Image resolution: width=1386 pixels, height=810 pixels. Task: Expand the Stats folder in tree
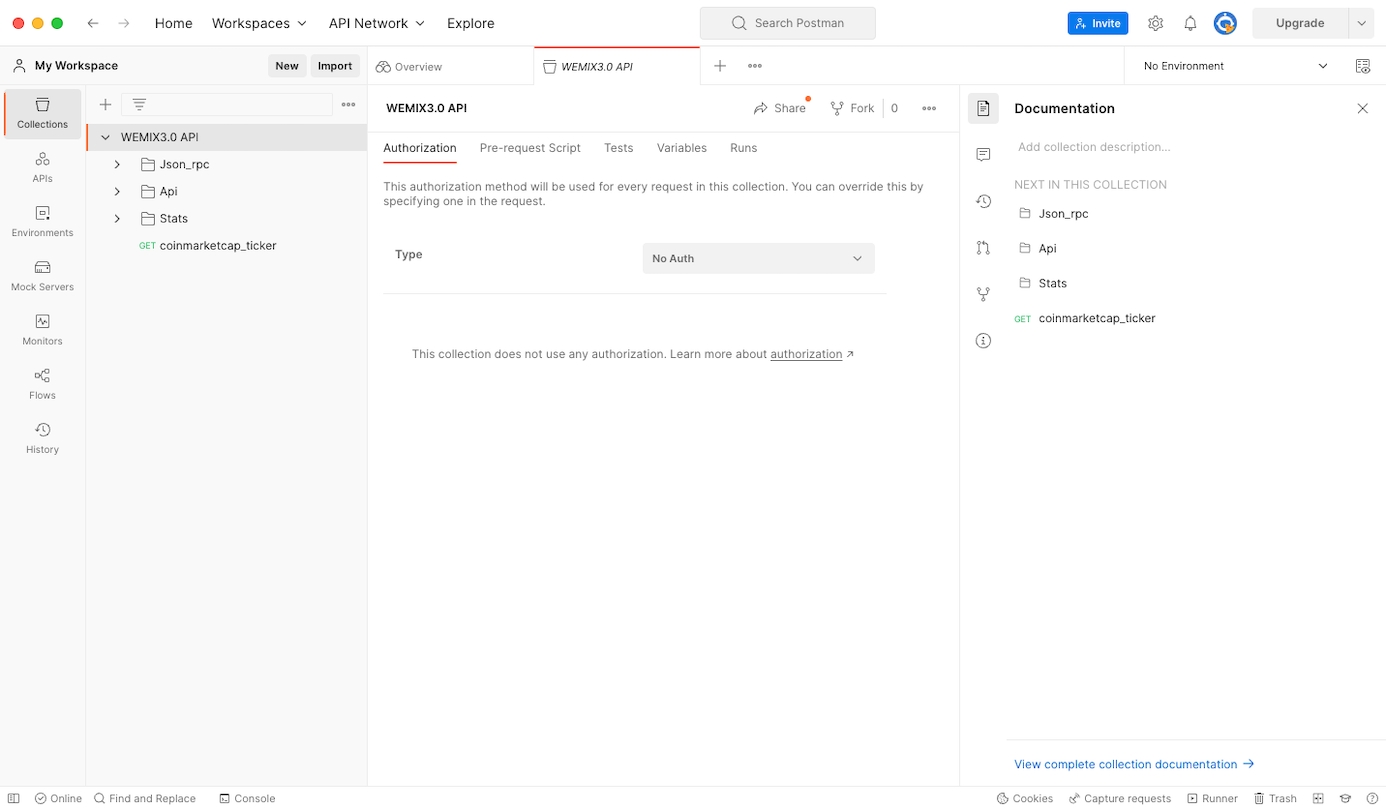(x=117, y=218)
